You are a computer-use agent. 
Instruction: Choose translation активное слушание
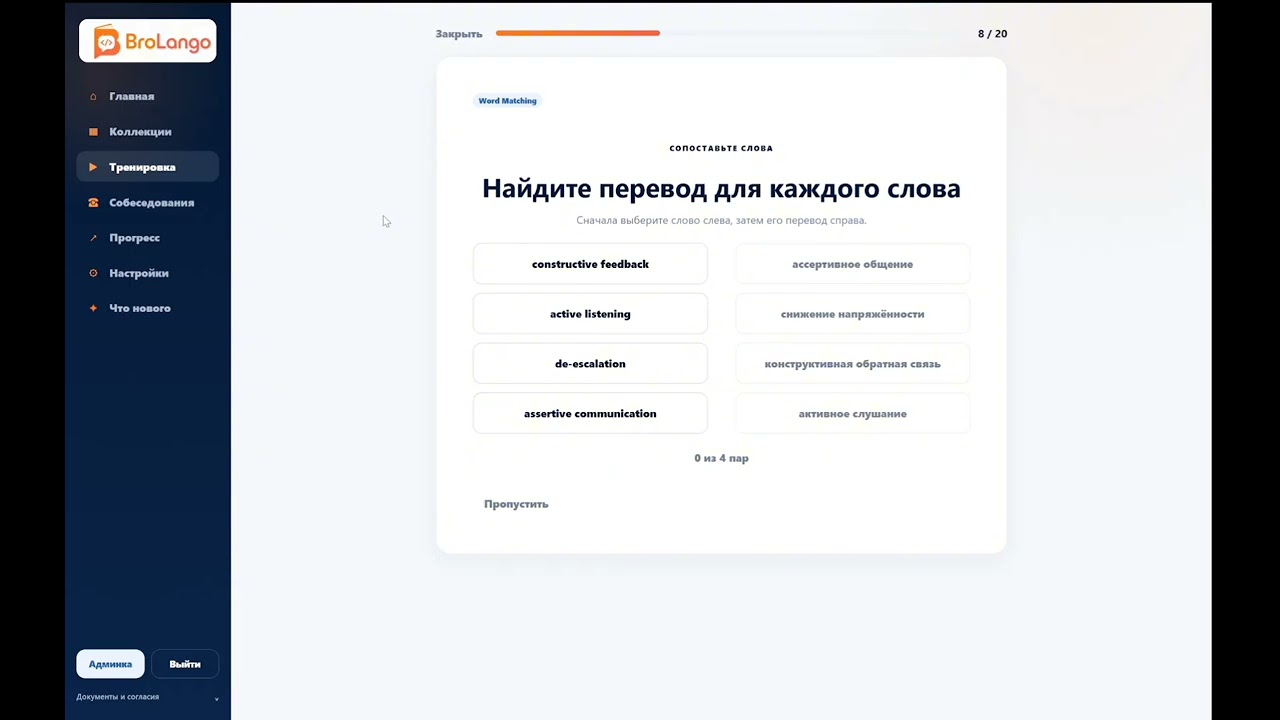(x=852, y=414)
